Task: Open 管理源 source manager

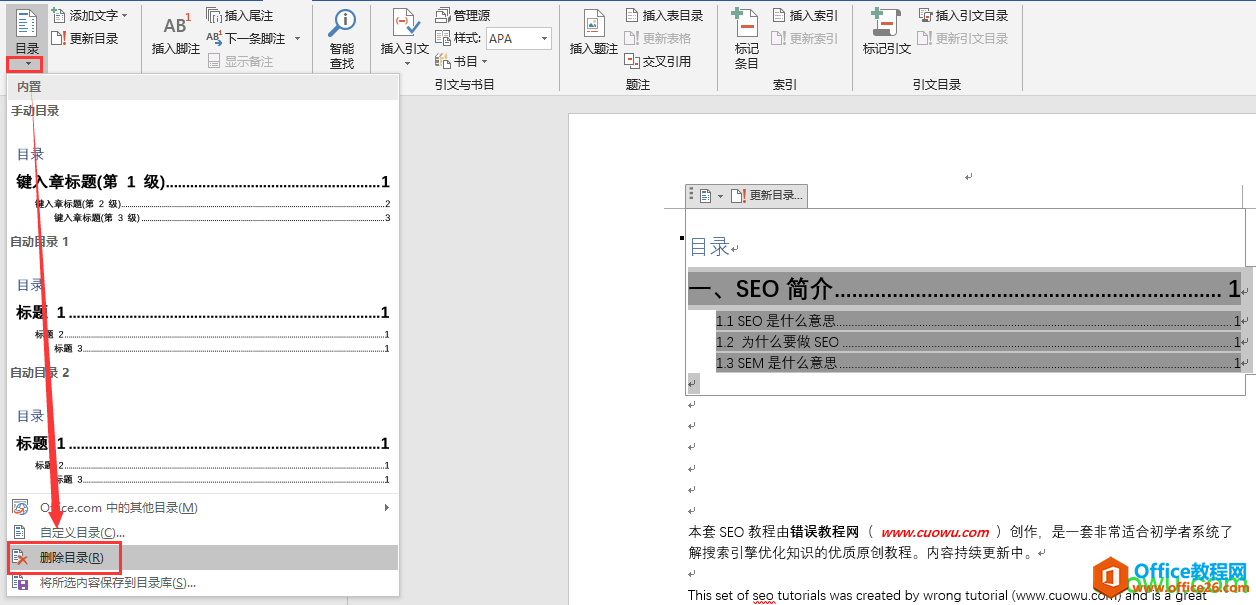Action: tap(463, 15)
